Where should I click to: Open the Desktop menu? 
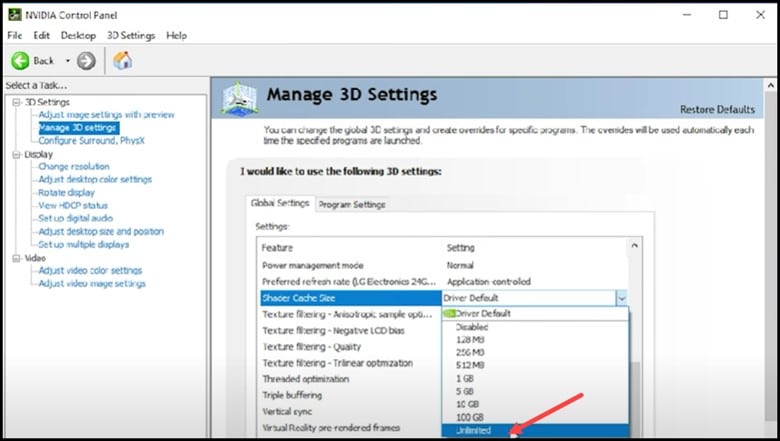point(78,35)
